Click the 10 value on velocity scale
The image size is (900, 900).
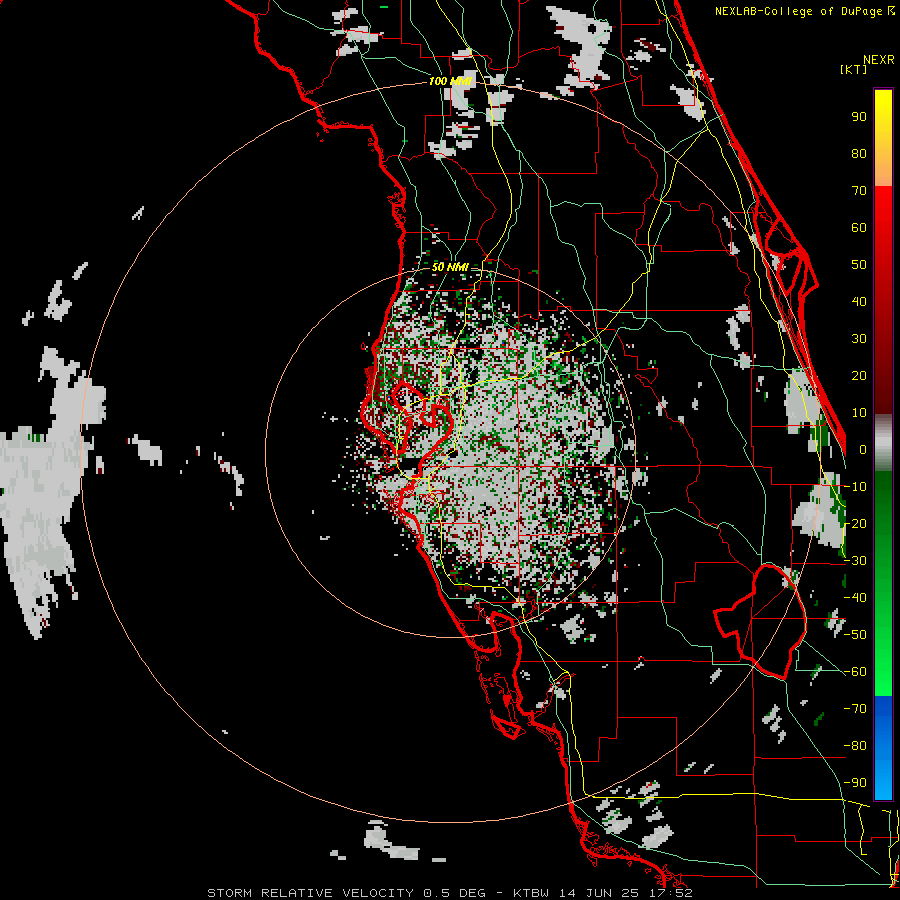click(859, 413)
